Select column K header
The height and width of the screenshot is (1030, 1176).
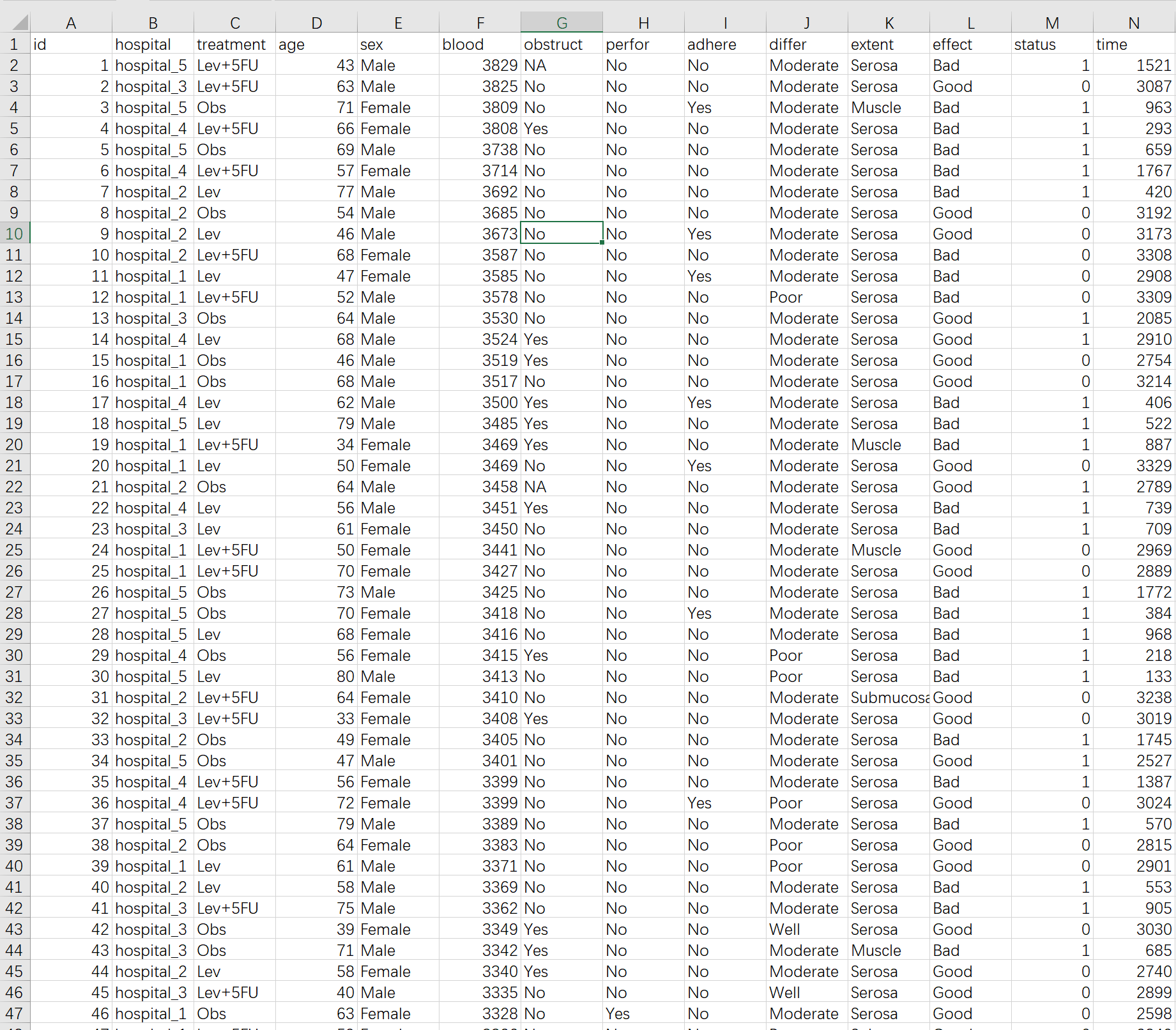tap(889, 23)
